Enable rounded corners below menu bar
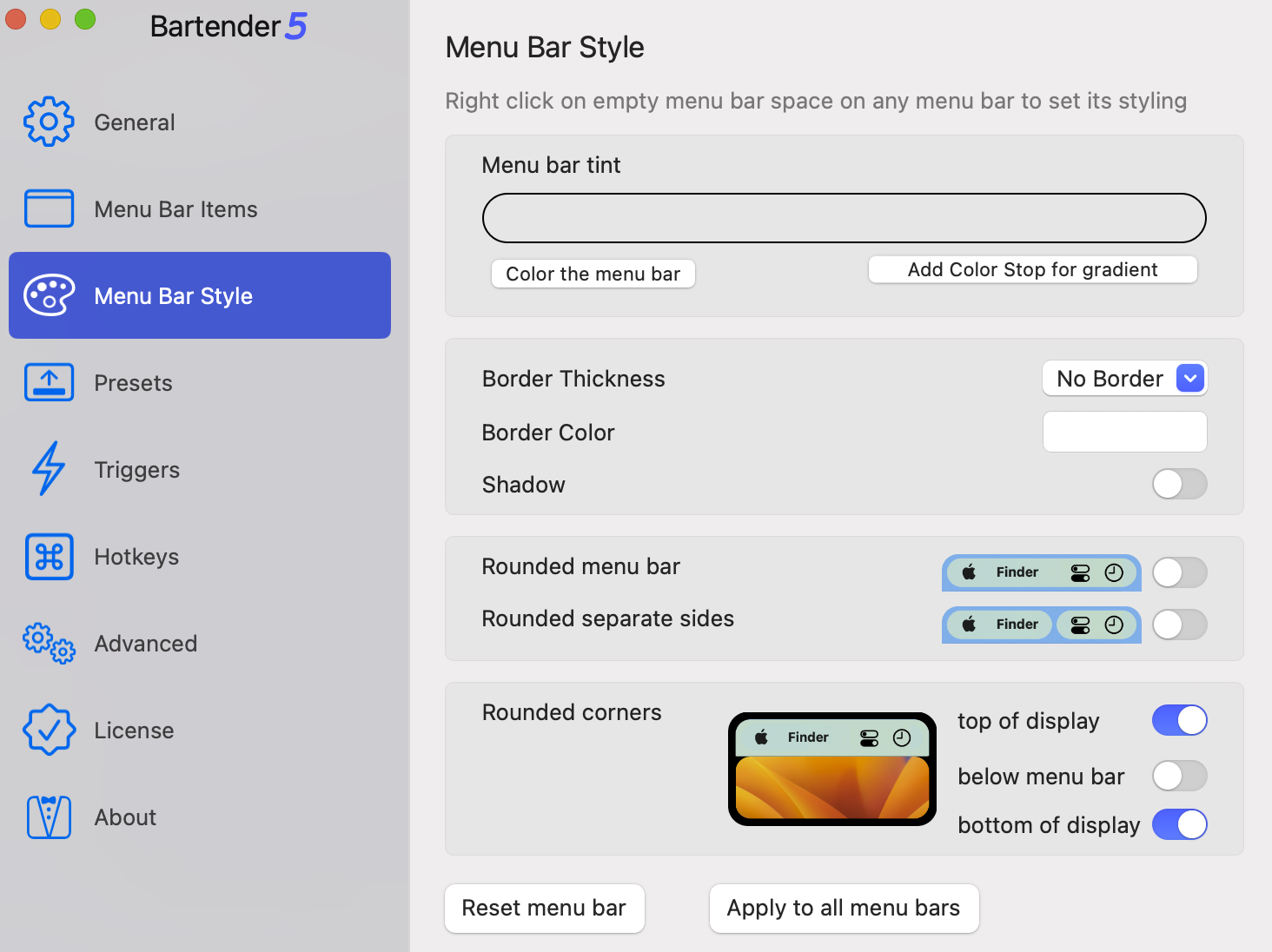 [x=1179, y=776]
